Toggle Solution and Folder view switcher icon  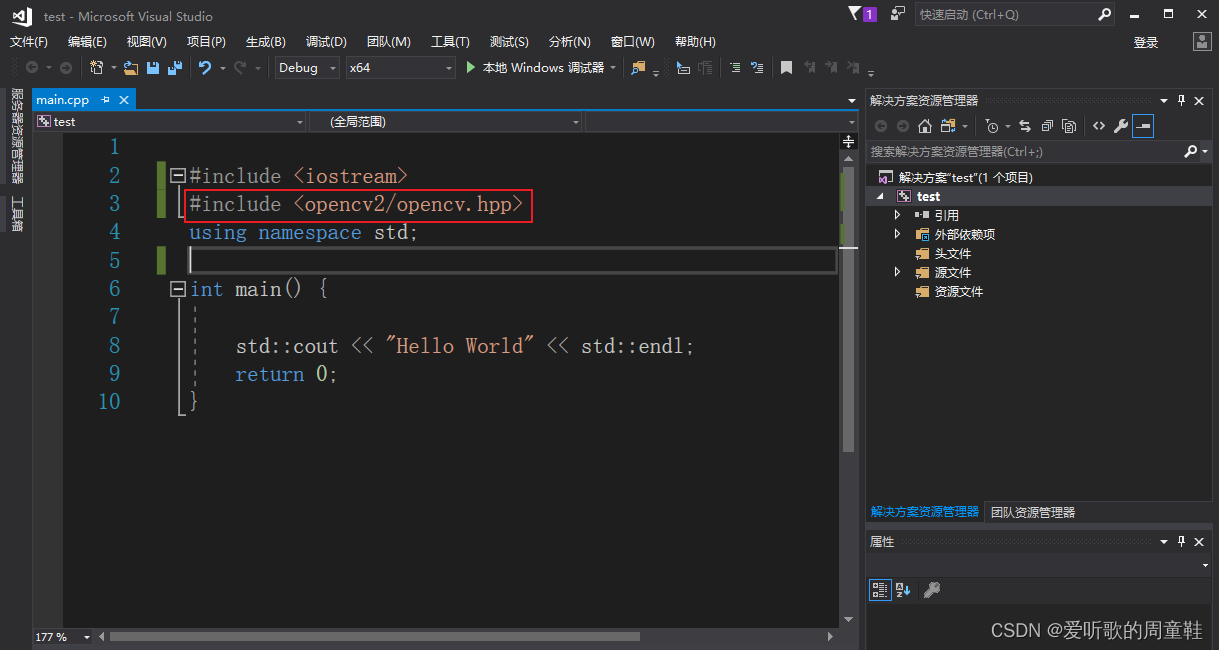[947, 126]
